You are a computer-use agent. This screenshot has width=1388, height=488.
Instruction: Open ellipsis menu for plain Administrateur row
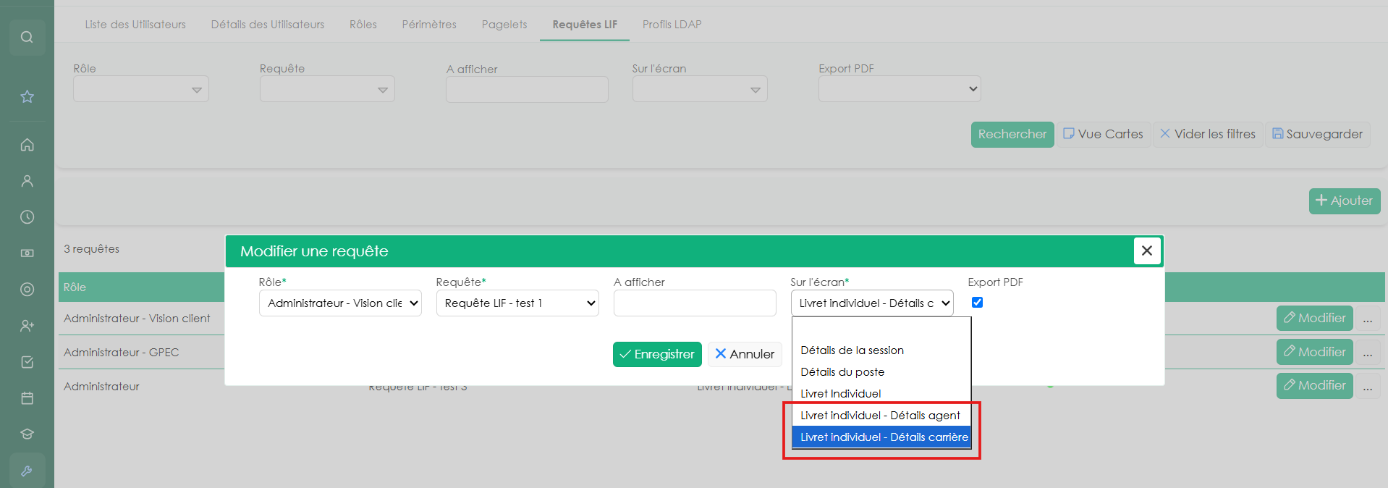[1367, 385]
